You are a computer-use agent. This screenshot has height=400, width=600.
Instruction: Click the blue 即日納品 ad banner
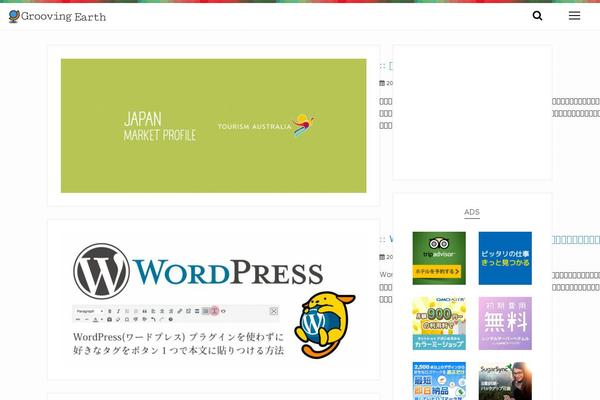(x=439, y=381)
